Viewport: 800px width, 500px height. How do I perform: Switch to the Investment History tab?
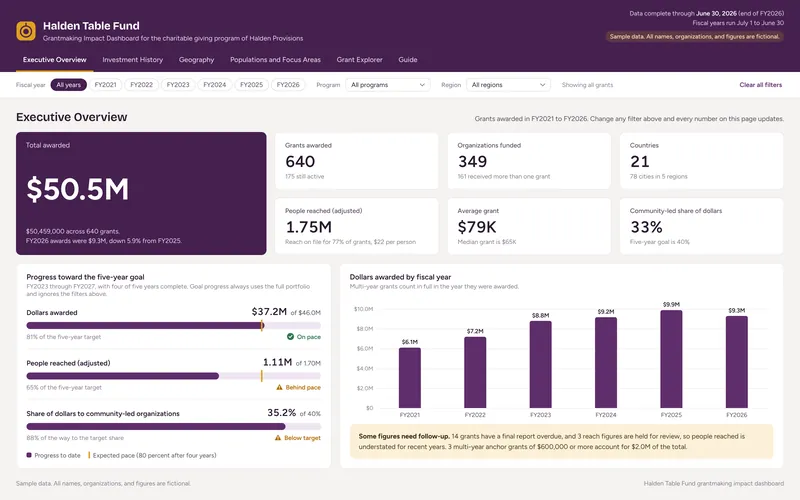133,60
